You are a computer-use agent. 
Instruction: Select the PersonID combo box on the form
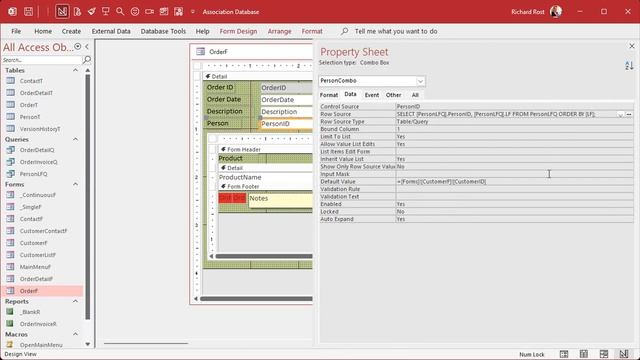tap(286, 124)
